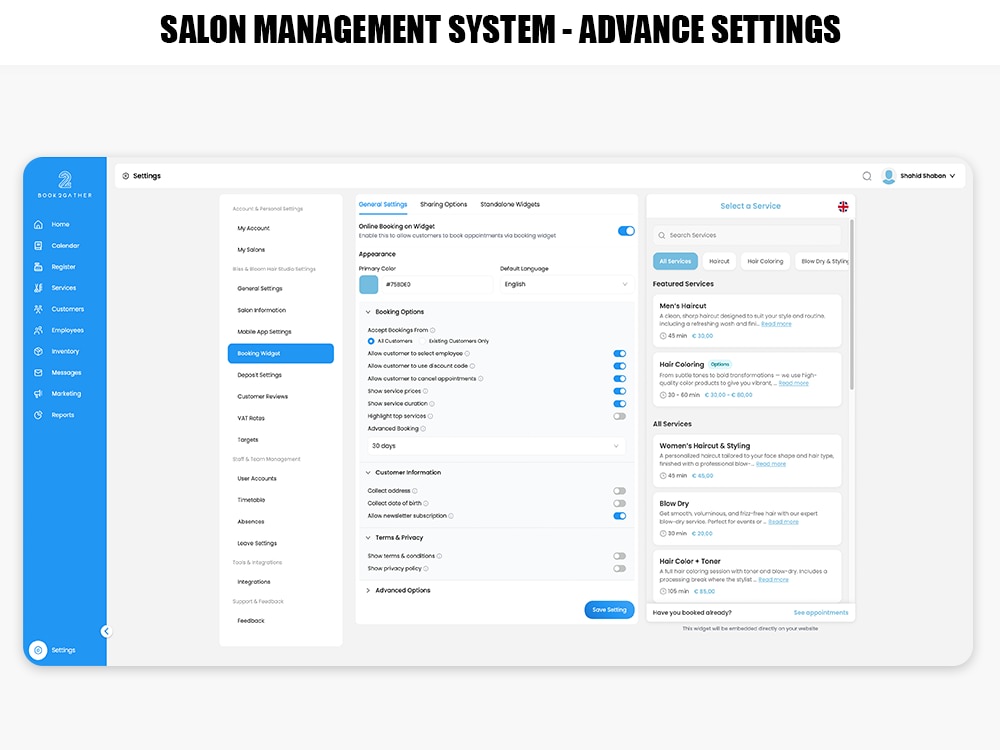
Task: Open Deposit Settings in settings menu
Action: (260, 375)
